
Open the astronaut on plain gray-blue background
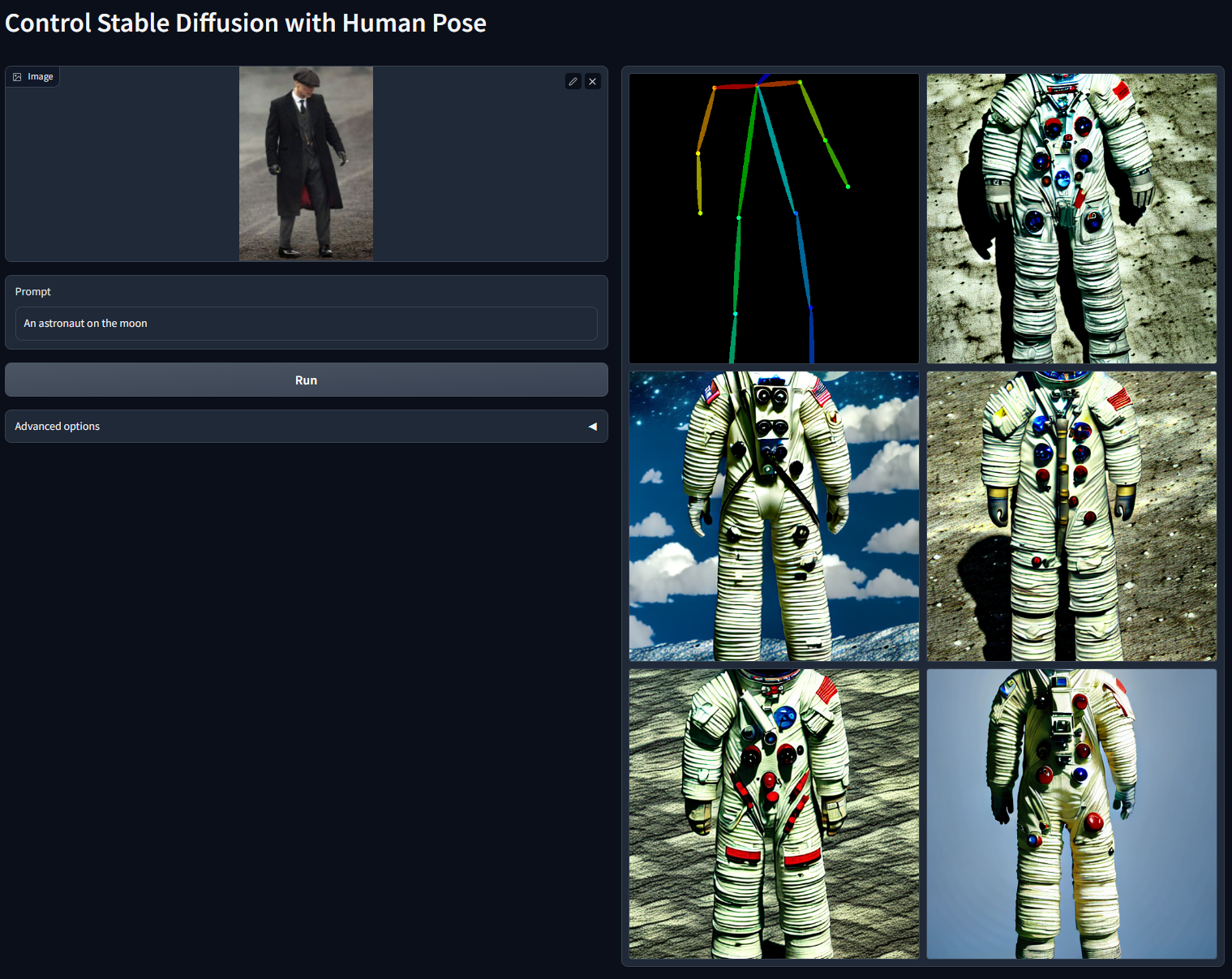(x=1071, y=814)
